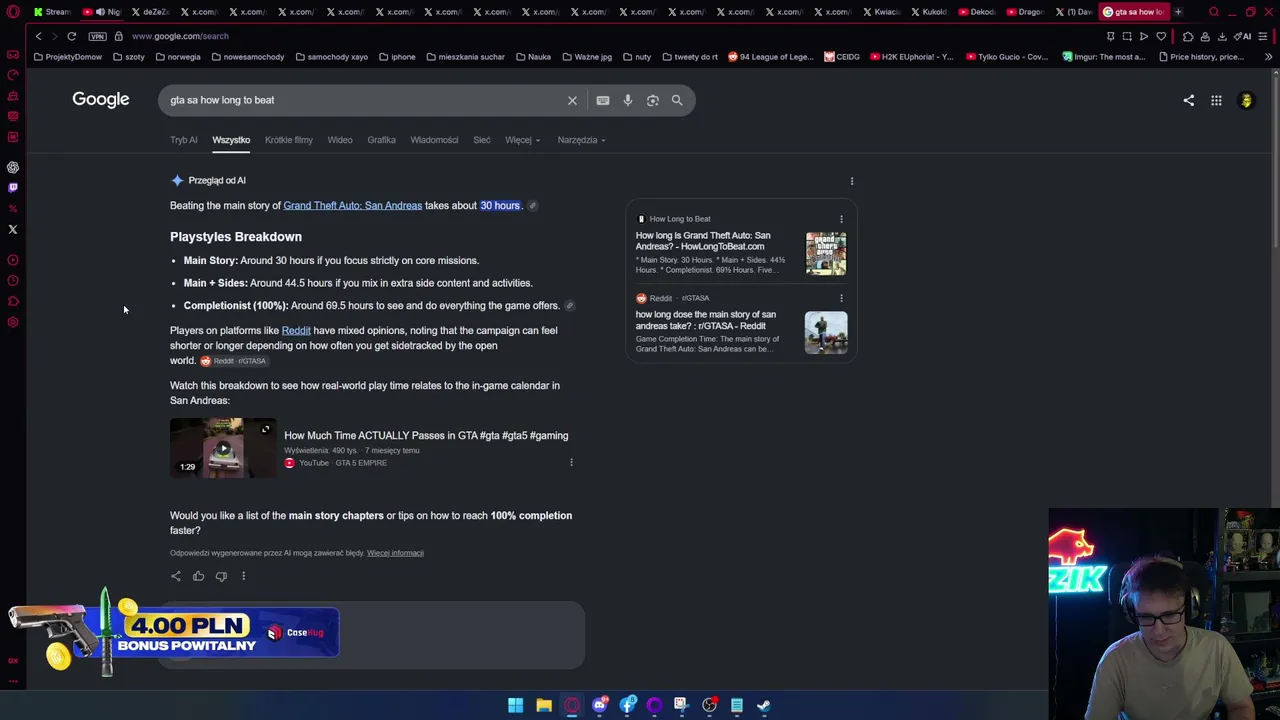Open the r/GTASA Reddit source thread

706,320
